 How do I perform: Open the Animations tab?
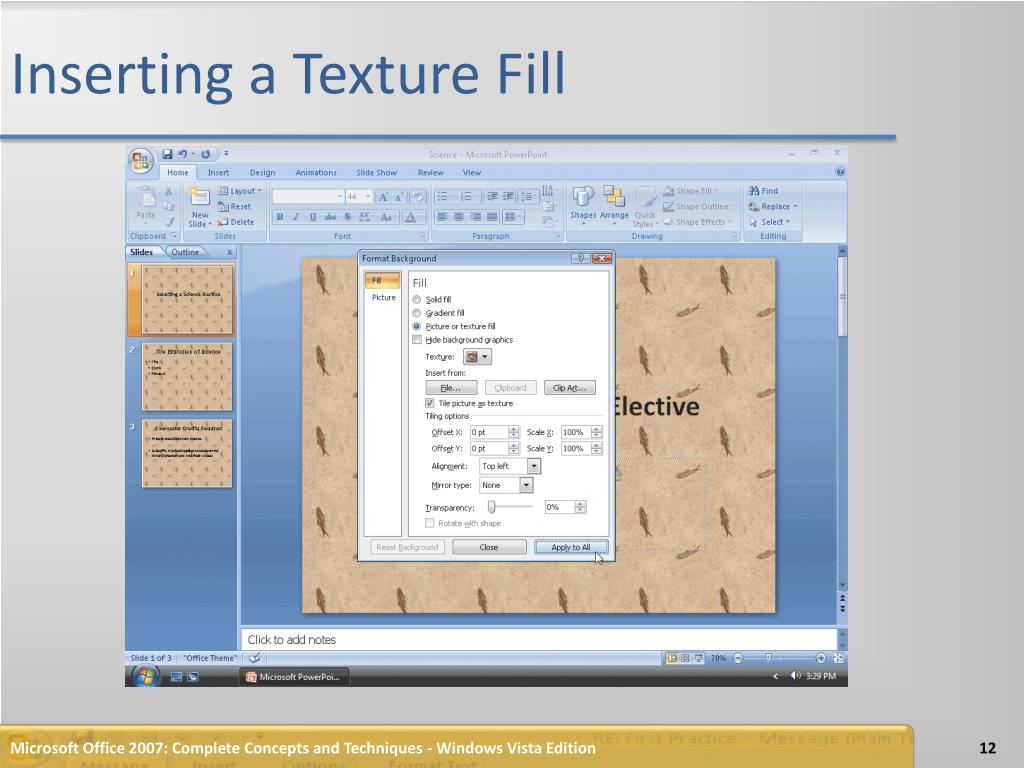pos(316,172)
